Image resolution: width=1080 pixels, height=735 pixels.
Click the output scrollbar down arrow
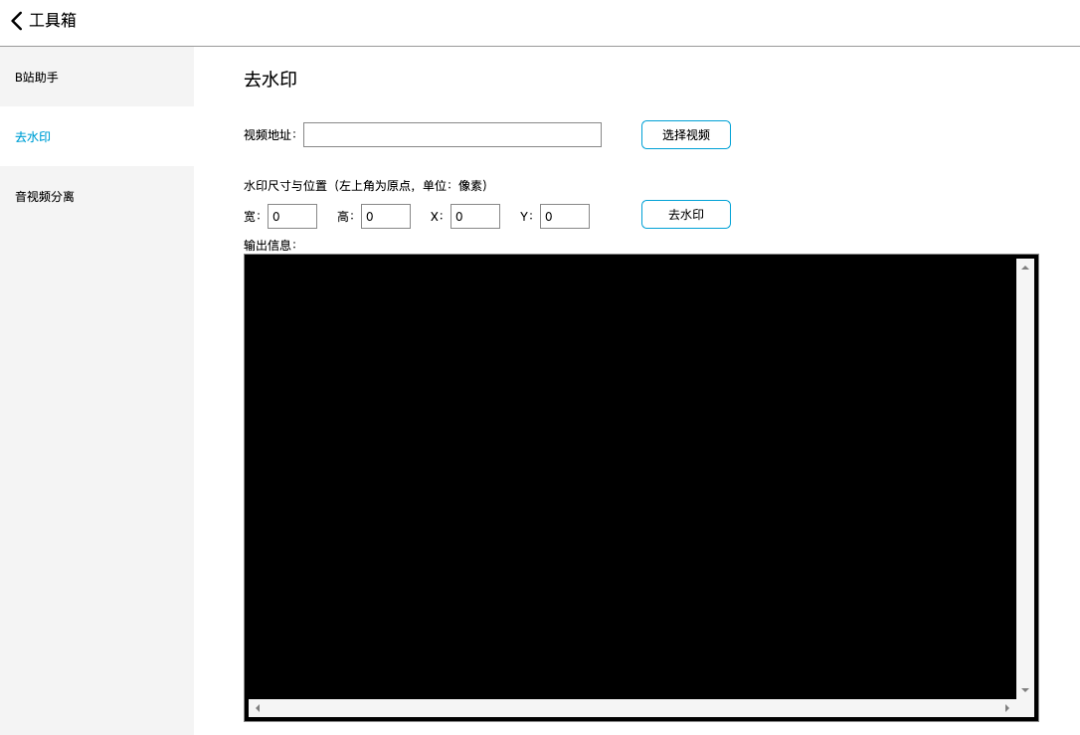[x=1025, y=690]
